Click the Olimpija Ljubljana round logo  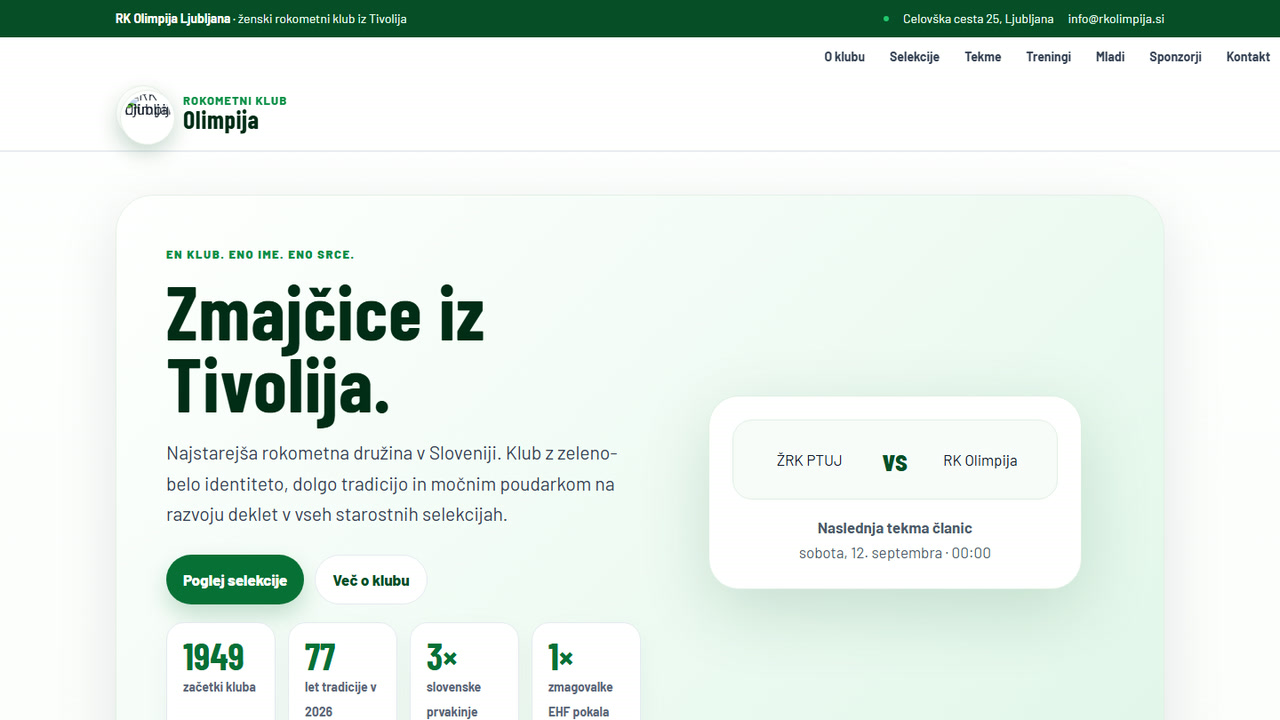point(147,114)
